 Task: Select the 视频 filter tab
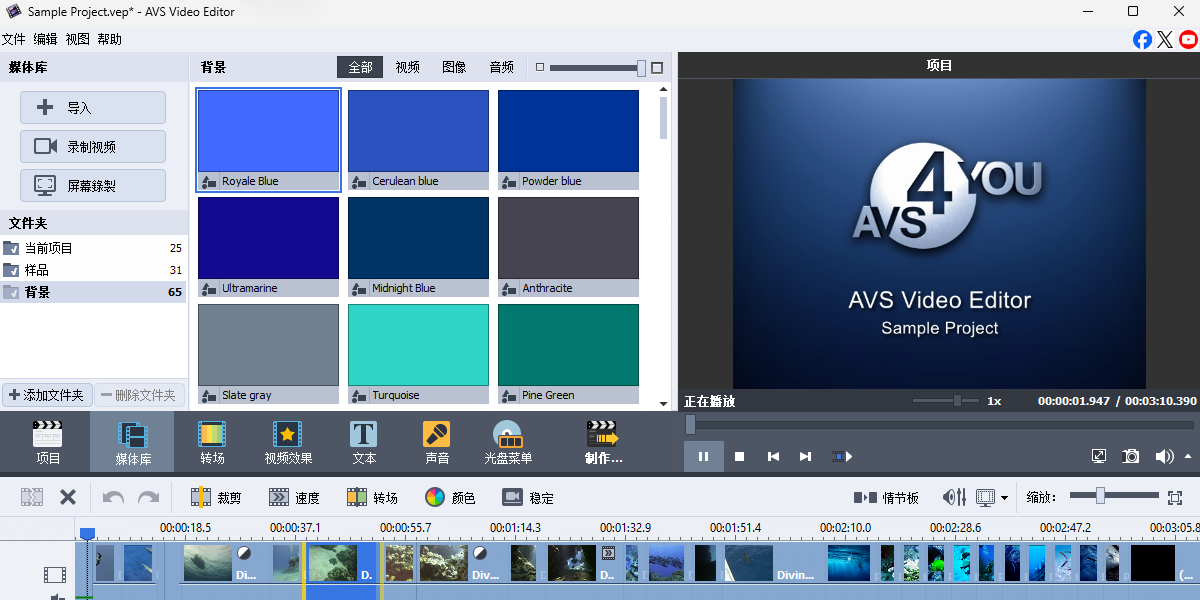tap(407, 67)
